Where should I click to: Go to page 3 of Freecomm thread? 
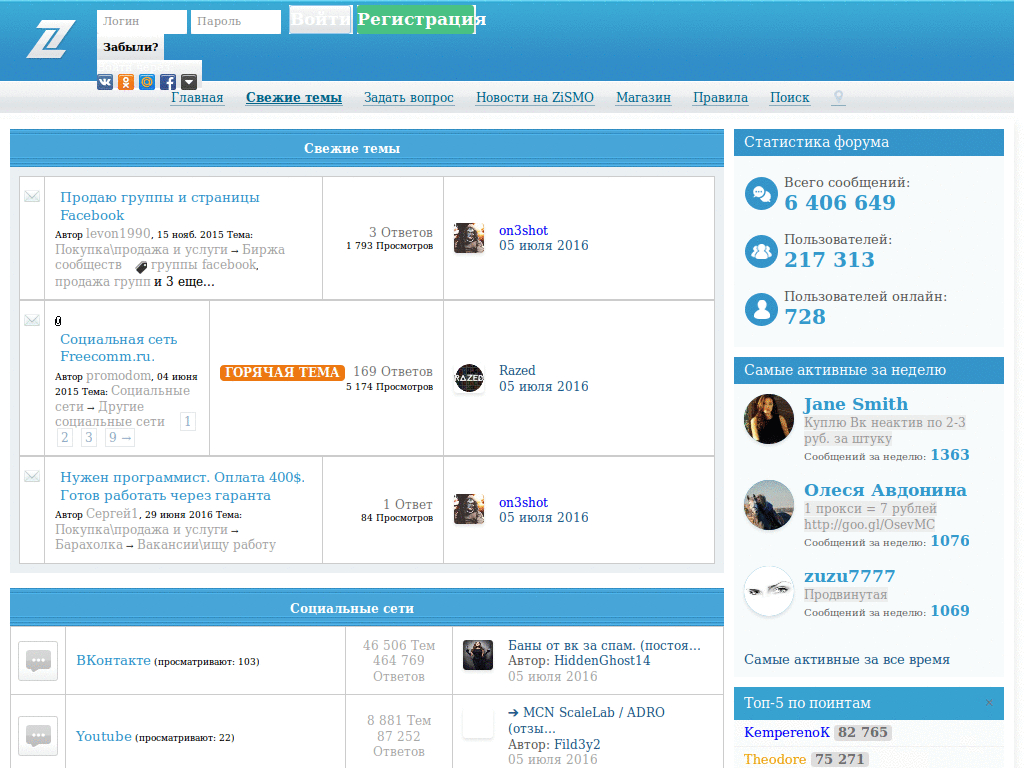(89, 437)
